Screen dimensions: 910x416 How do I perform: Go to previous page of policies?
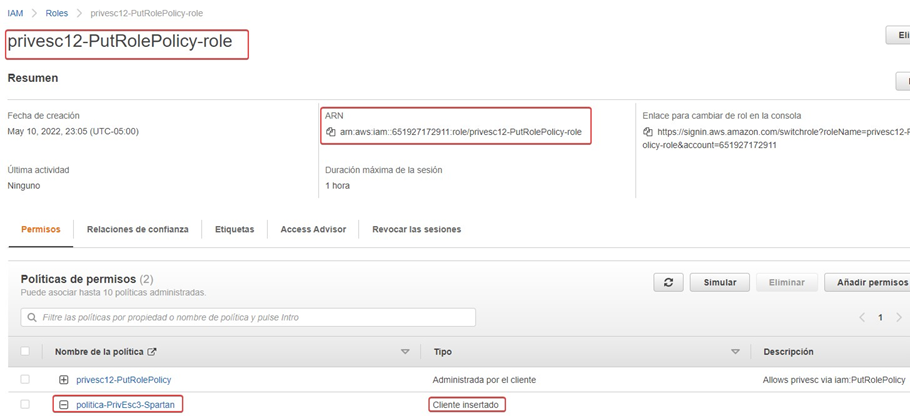[861, 317]
